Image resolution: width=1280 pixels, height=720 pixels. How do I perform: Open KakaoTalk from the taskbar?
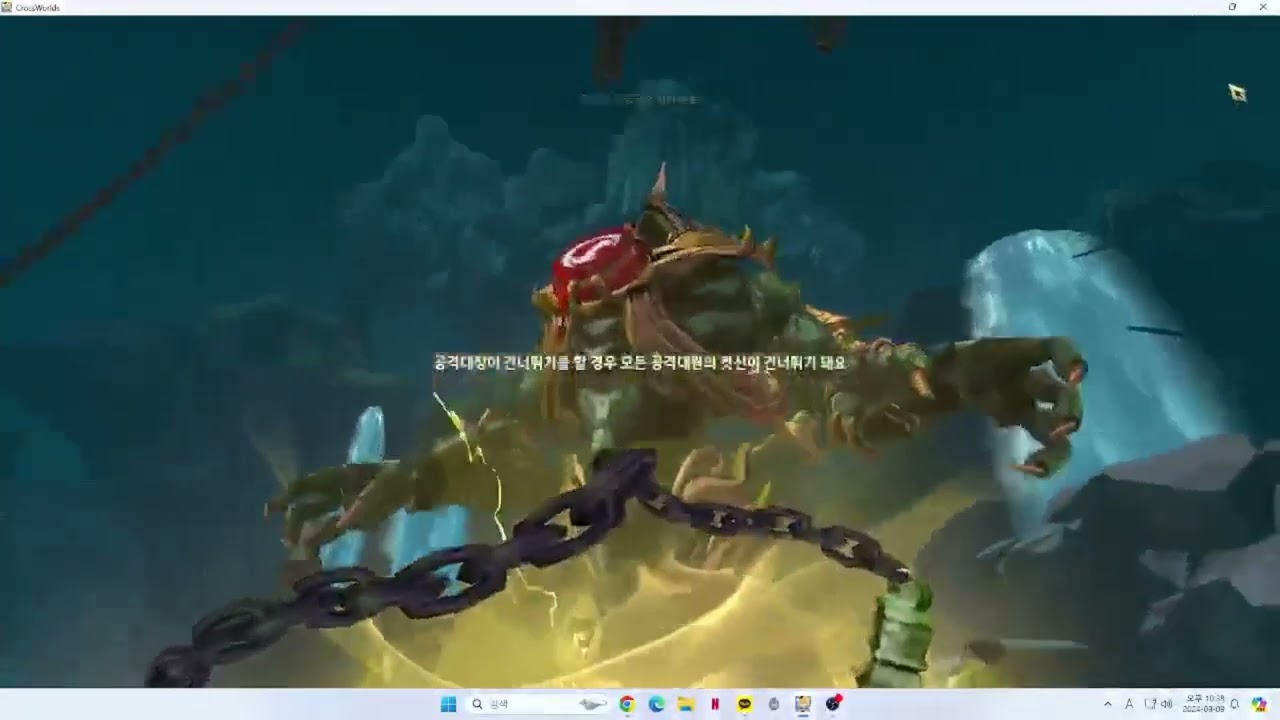[x=745, y=704]
